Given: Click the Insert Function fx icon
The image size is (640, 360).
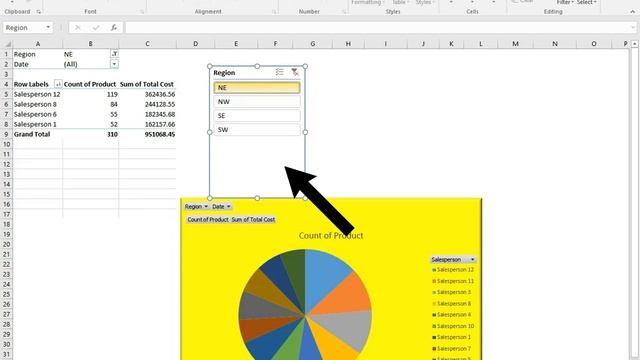Looking at the screenshot, I should [x=114, y=28].
